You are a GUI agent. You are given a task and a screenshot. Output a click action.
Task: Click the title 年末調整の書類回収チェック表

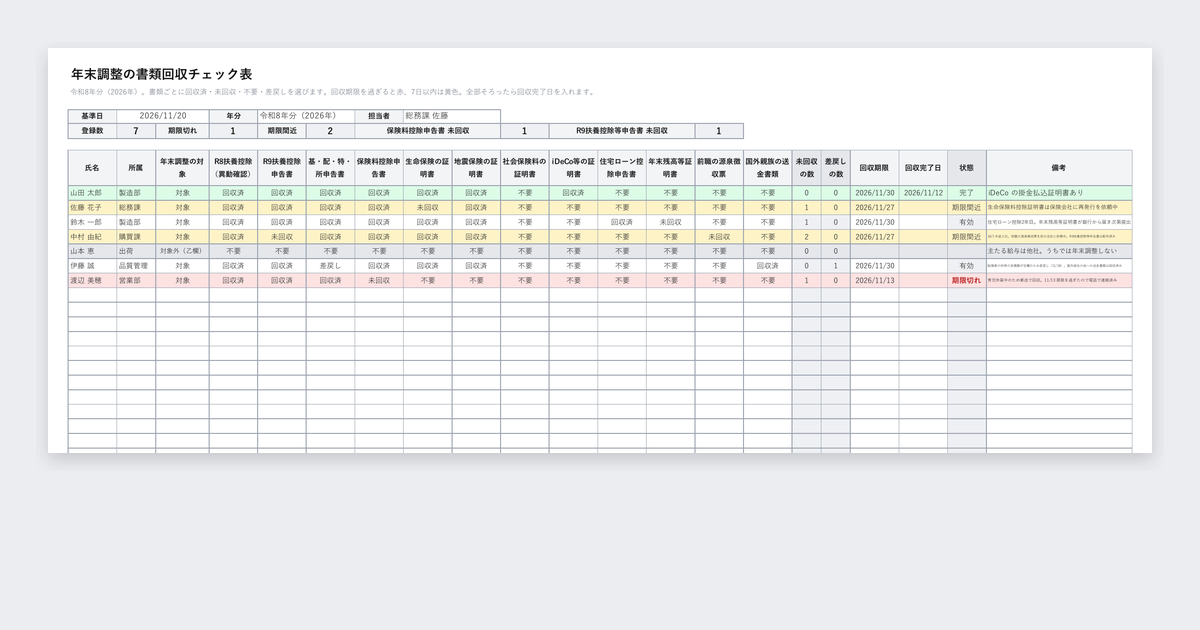coord(161,74)
